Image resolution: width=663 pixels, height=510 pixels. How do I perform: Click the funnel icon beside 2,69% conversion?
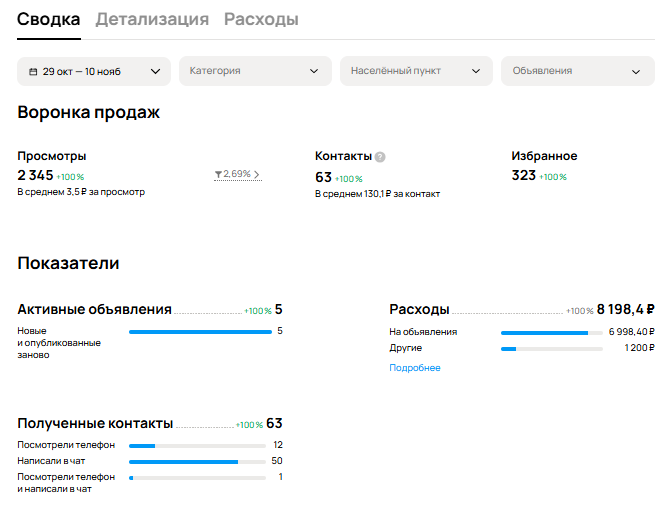pyautogui.click(x=218, y=175)
